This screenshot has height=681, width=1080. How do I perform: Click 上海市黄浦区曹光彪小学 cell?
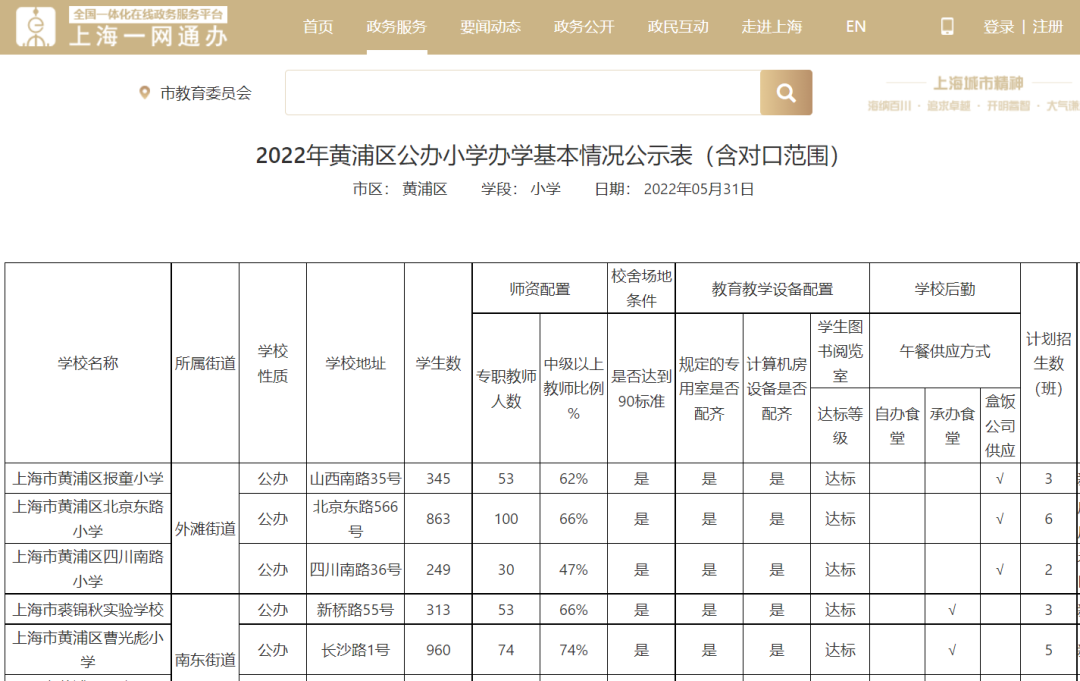(x=87, y=649)
